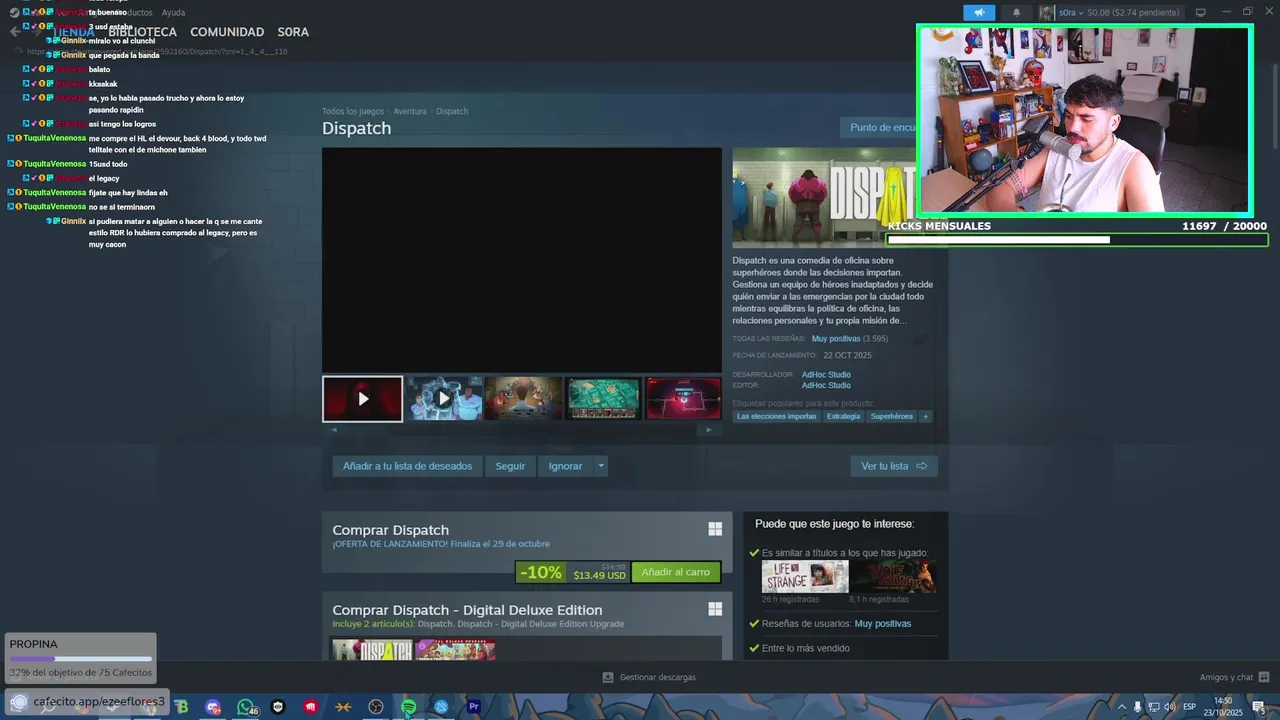Select the Estrategia tag
Image resolution: width=1280 pixels, height=720 pixels.
843,416
